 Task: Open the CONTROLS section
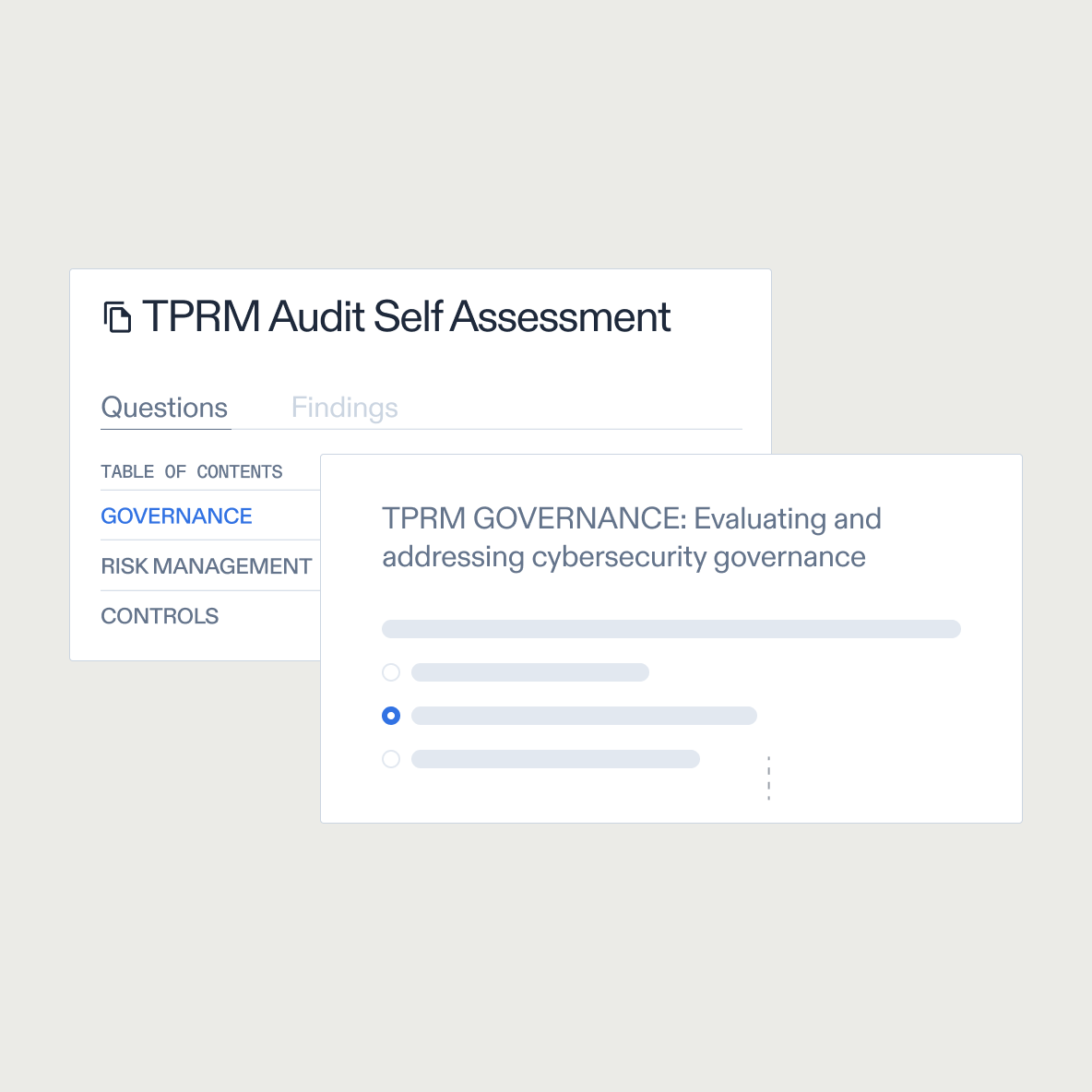(160, 615)
